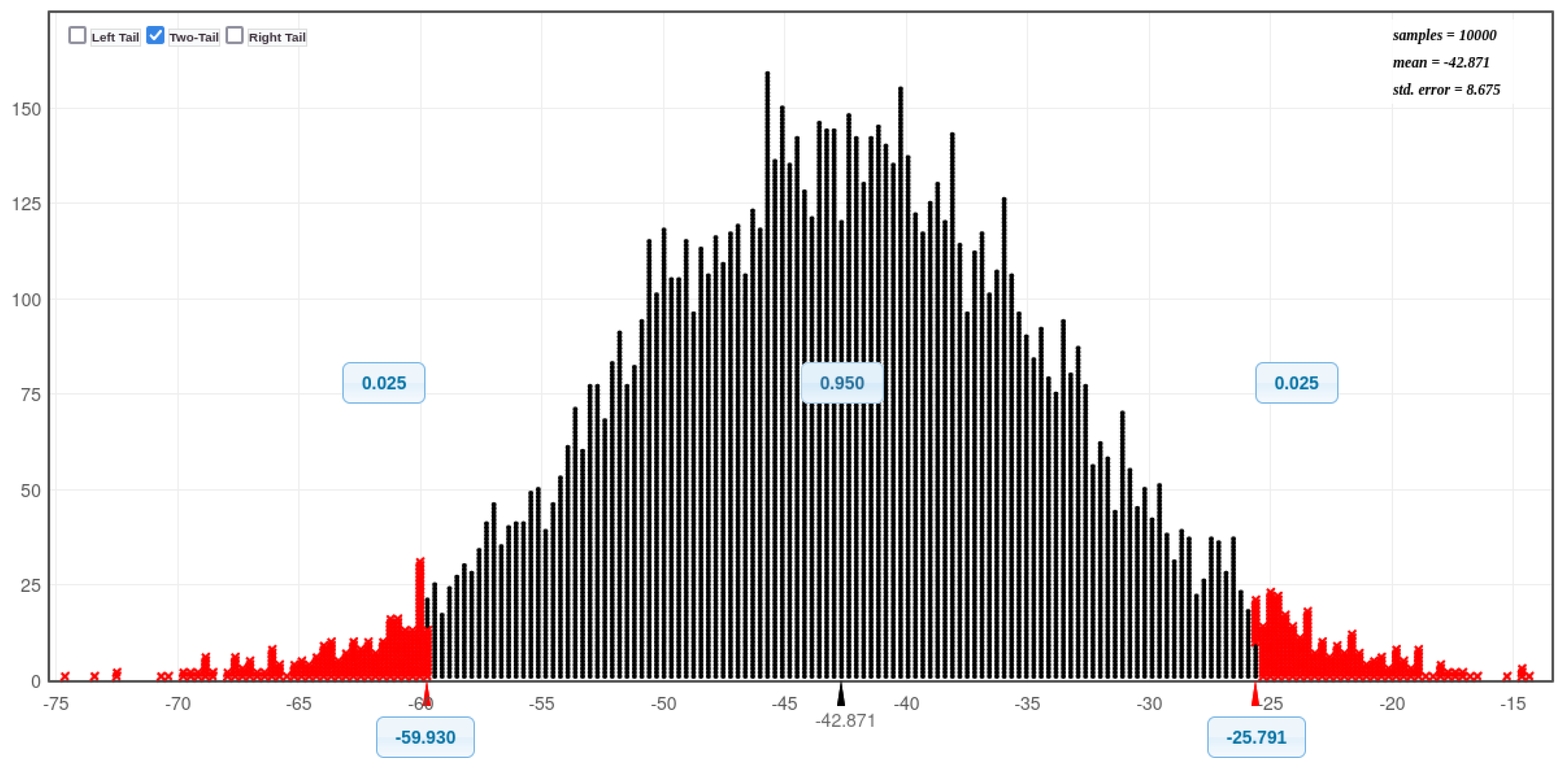Screen dimensions: 1568x768
Task: Click the std. error = 8.675 text
Action: [x=1446, y=90]
